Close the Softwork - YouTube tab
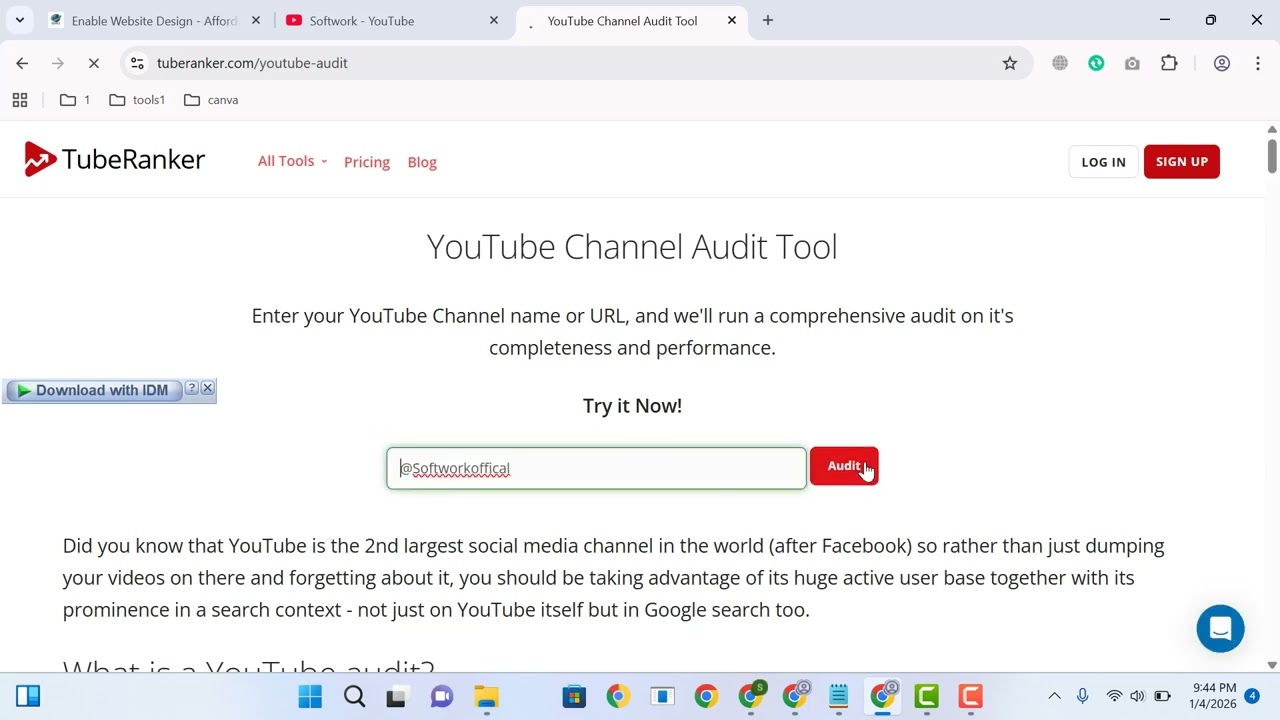Screen dimensions: 1280x720 coord(494,20)
